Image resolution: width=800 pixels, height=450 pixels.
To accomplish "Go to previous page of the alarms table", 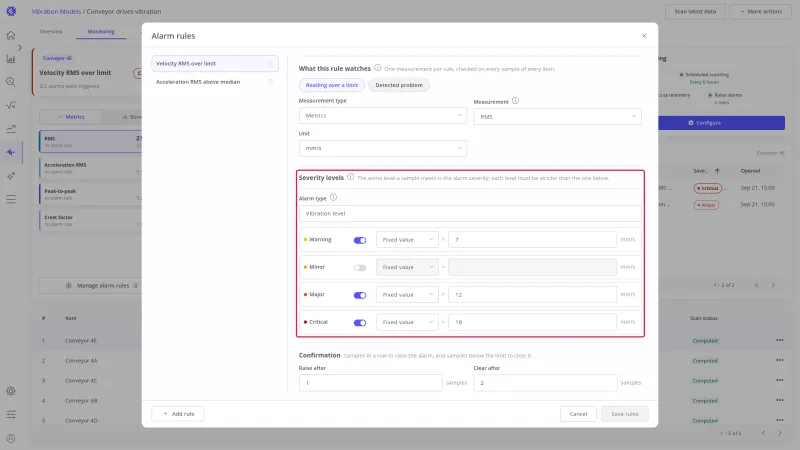I will tap(757, 285).
